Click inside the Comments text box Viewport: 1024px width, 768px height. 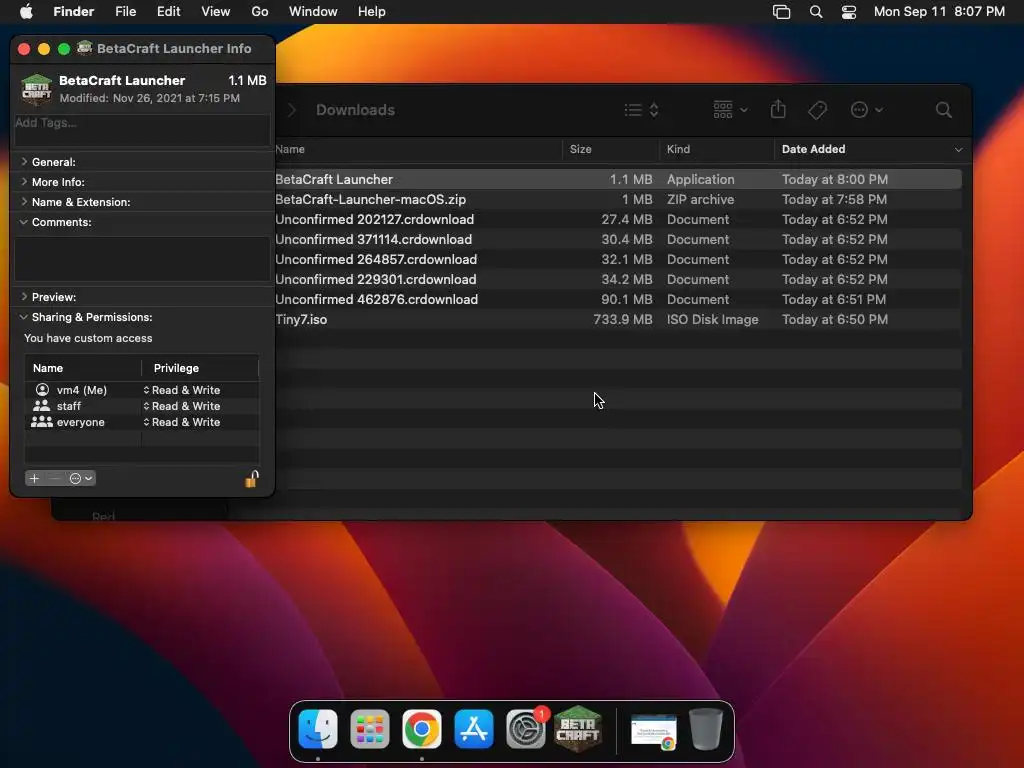(x=142, y=259)
